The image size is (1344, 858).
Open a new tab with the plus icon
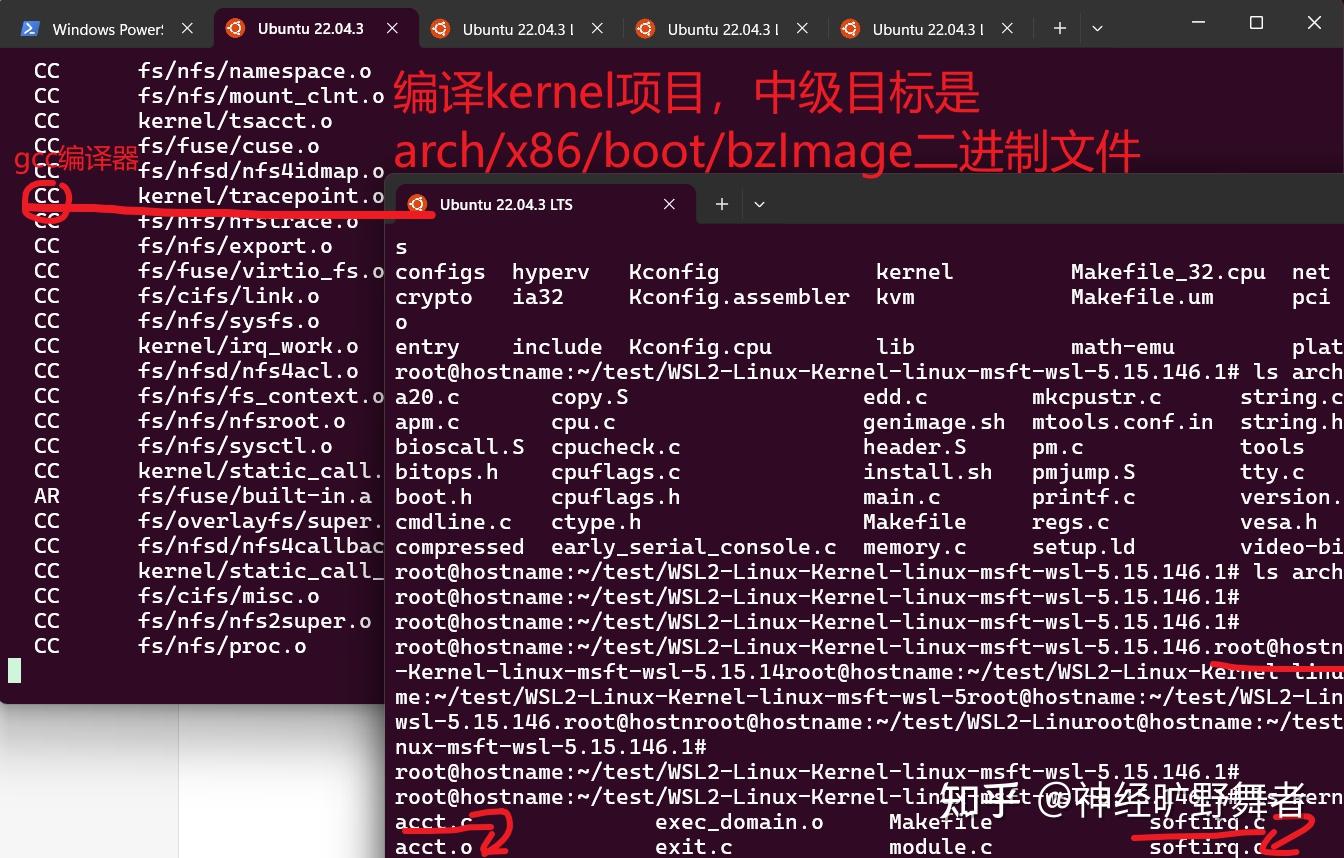1058,28
